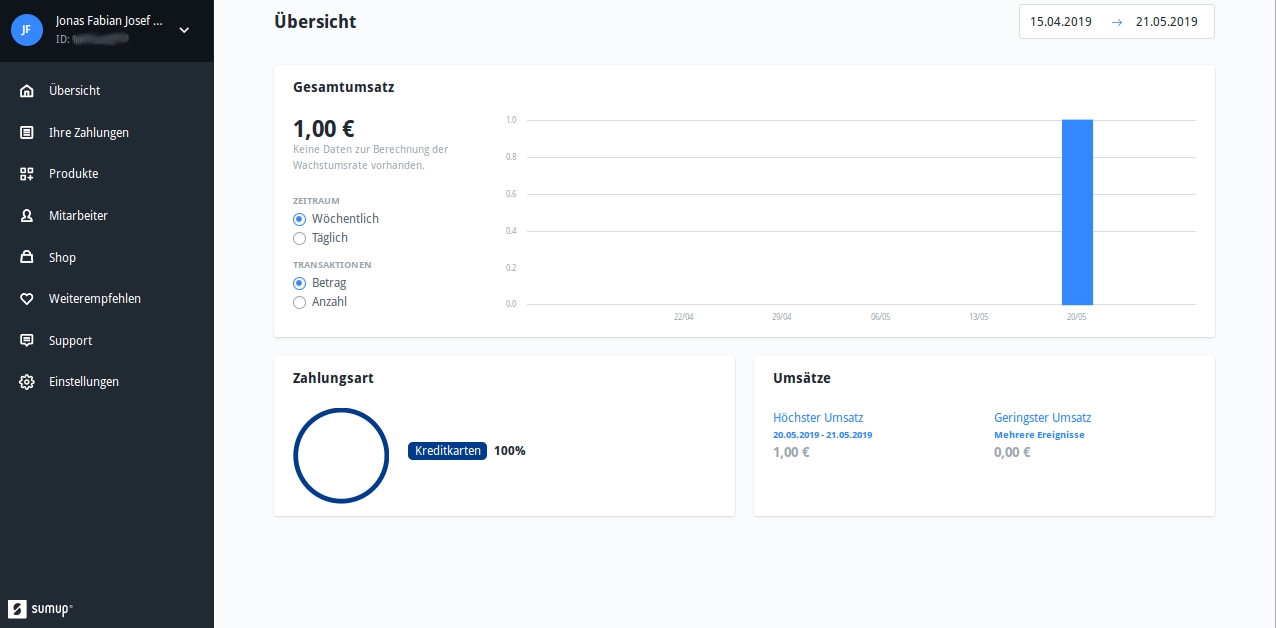Click the JF profile avatar
Screen dimensions: 1276x628
tap(26, 30)
